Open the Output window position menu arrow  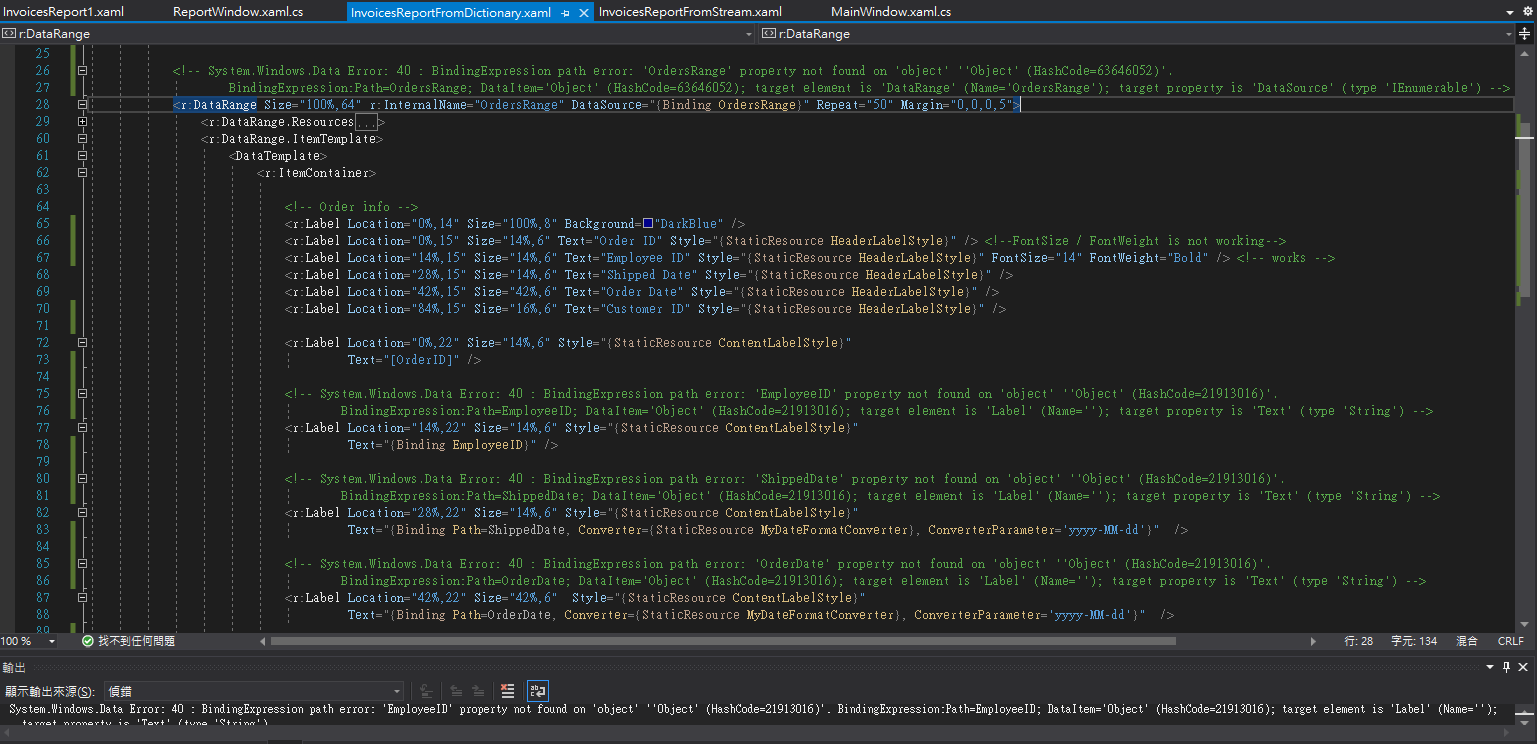click(x=1490, y=667)
